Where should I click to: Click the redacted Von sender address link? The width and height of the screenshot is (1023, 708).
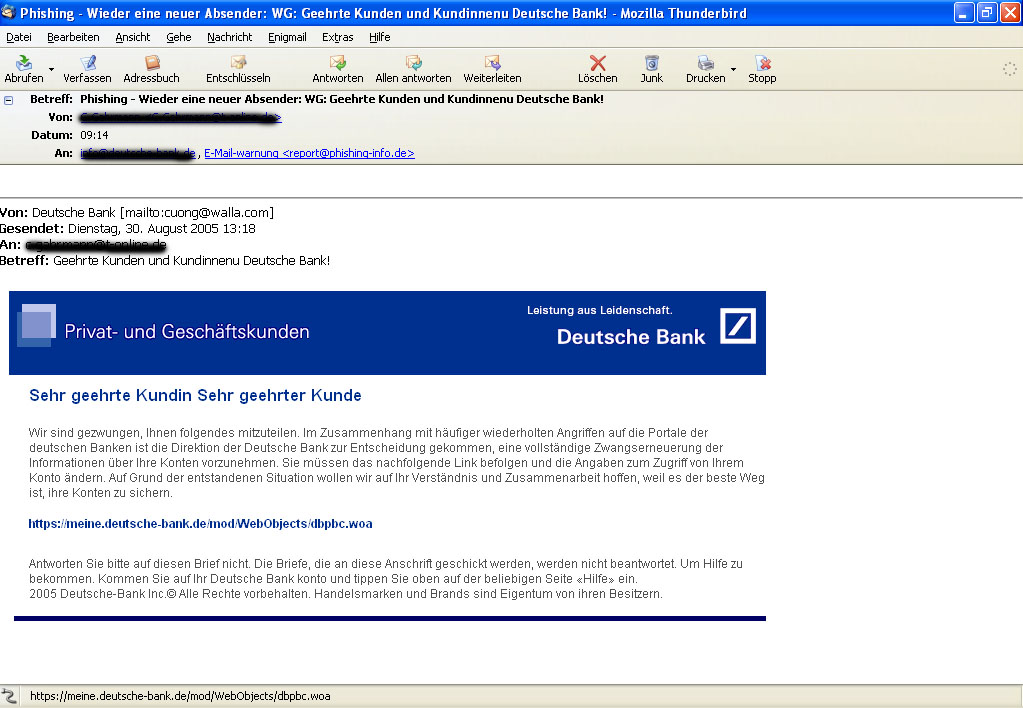pos(181,117)
